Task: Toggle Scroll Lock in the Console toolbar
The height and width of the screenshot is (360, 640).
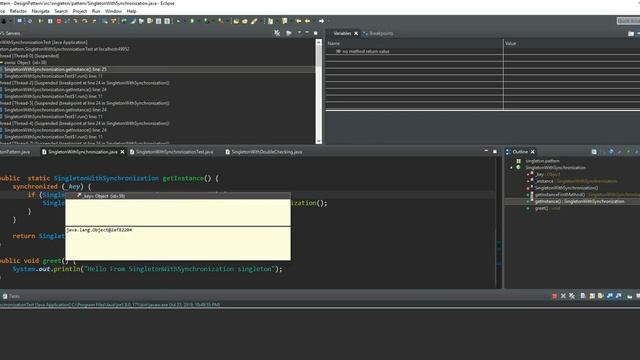Action: pos(592,296)
